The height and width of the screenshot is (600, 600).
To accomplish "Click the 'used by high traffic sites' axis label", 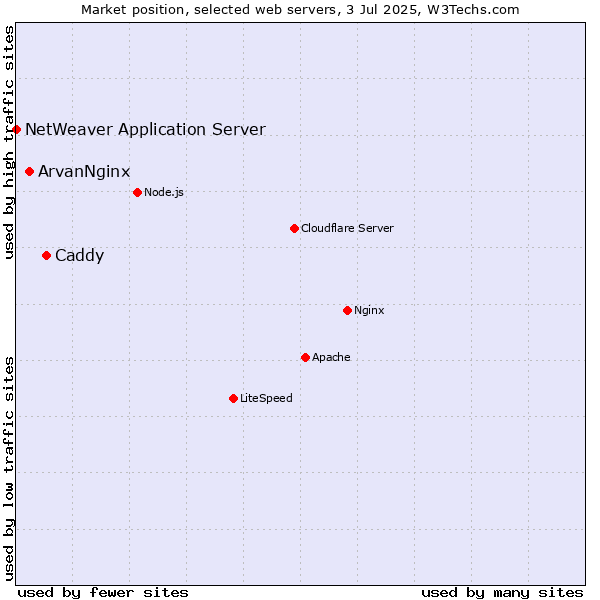I will pos(8,142).
